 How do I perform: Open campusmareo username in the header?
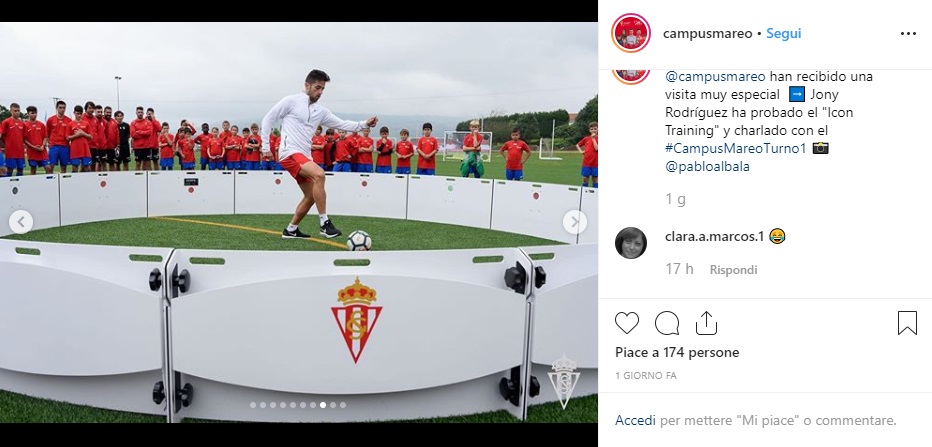click(707, 34)
